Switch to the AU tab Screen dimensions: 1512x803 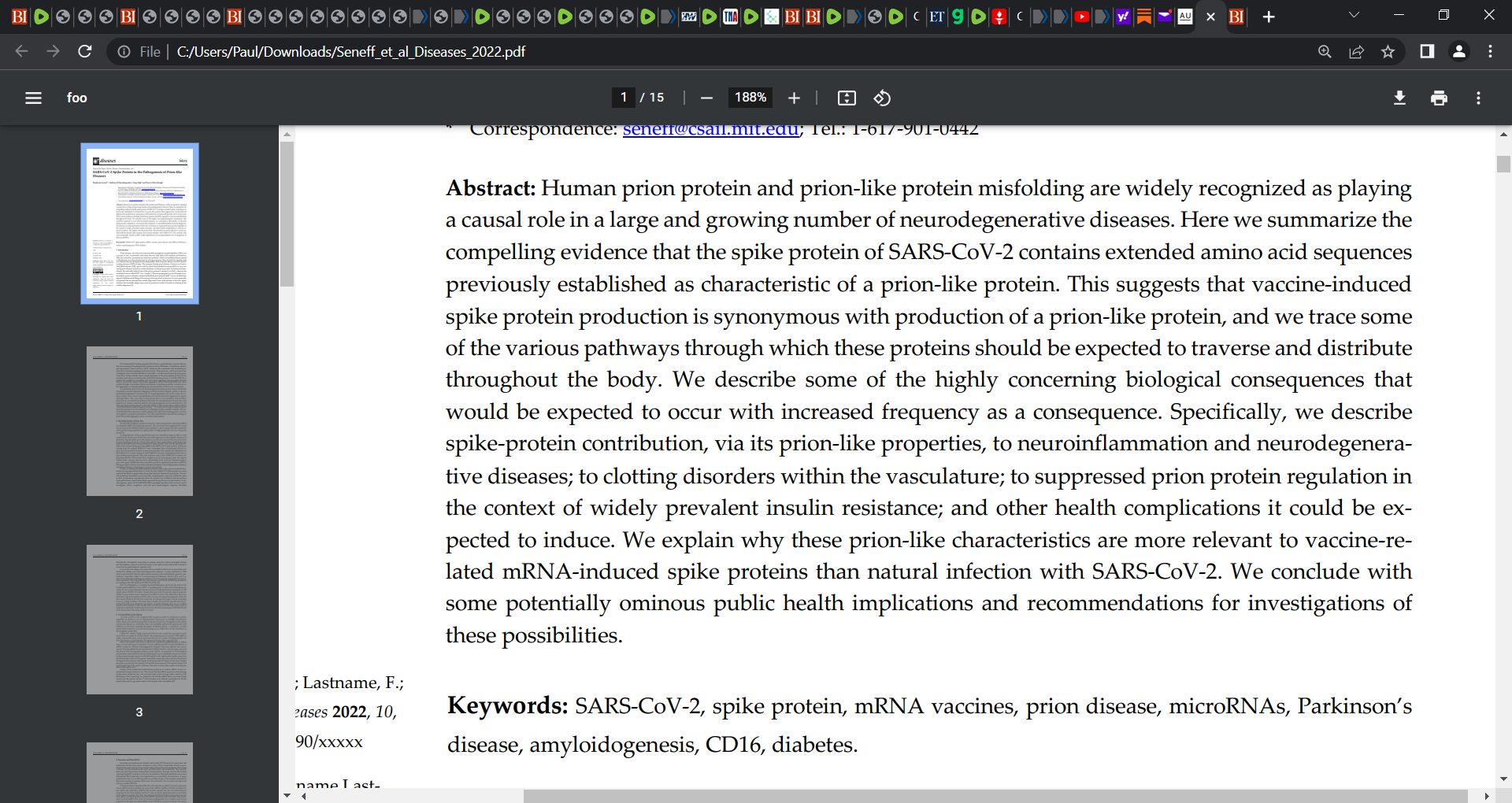click(1184, 17)
